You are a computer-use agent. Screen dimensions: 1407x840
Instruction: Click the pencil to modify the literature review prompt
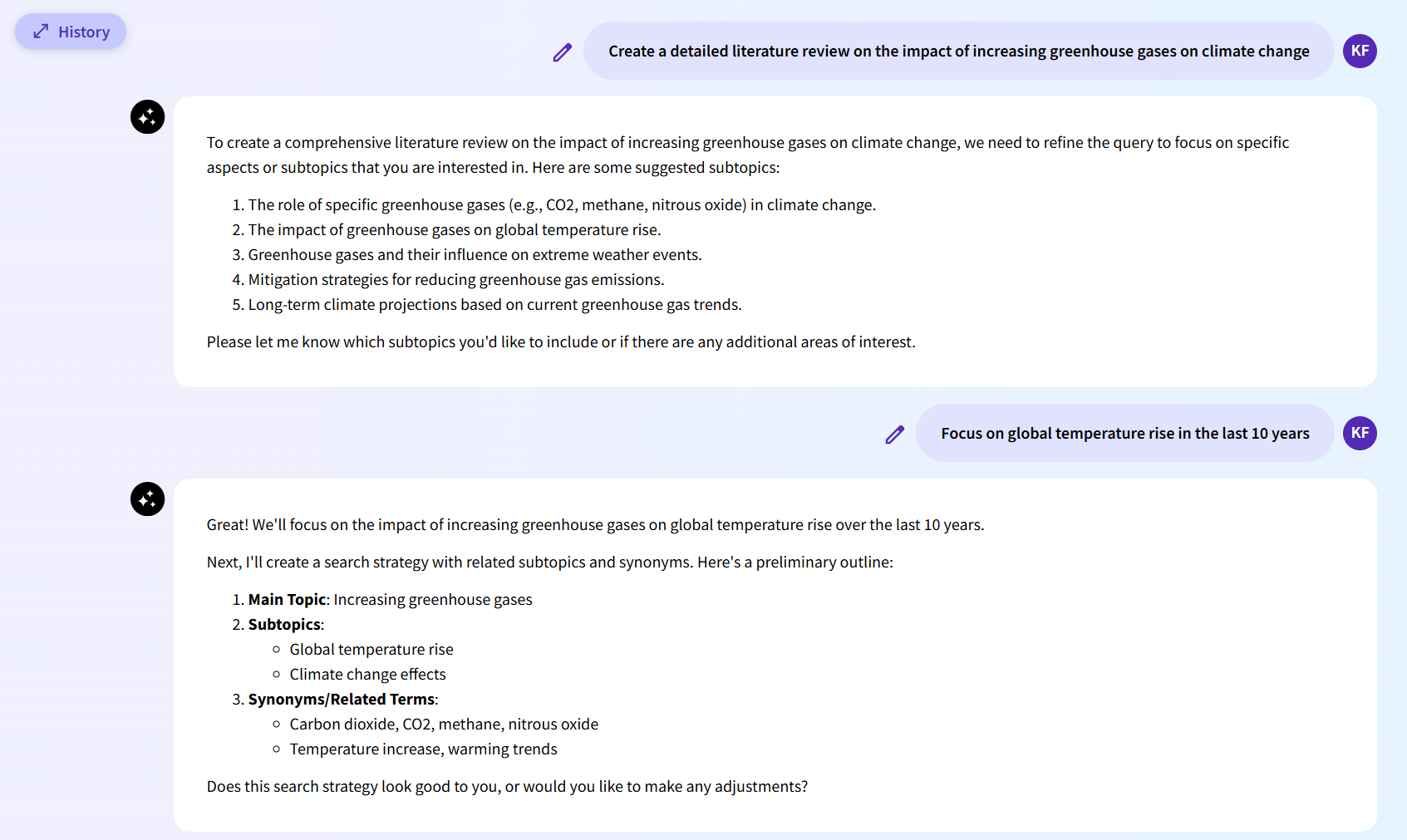[x=563, y=51]
